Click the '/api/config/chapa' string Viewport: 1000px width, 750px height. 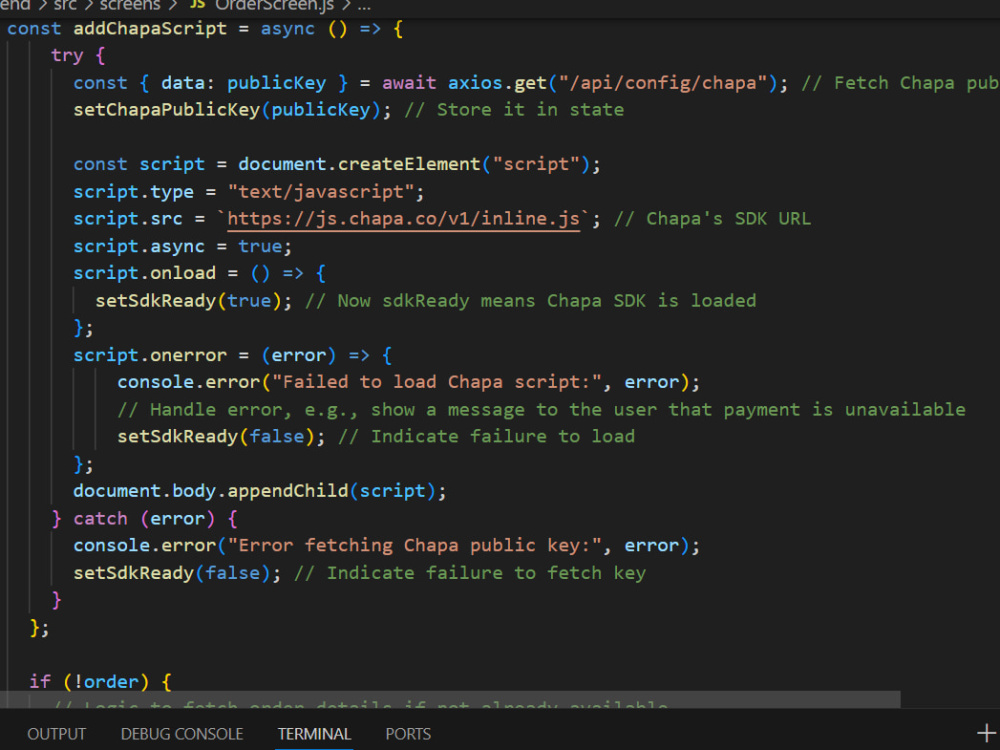coord(663,83)
